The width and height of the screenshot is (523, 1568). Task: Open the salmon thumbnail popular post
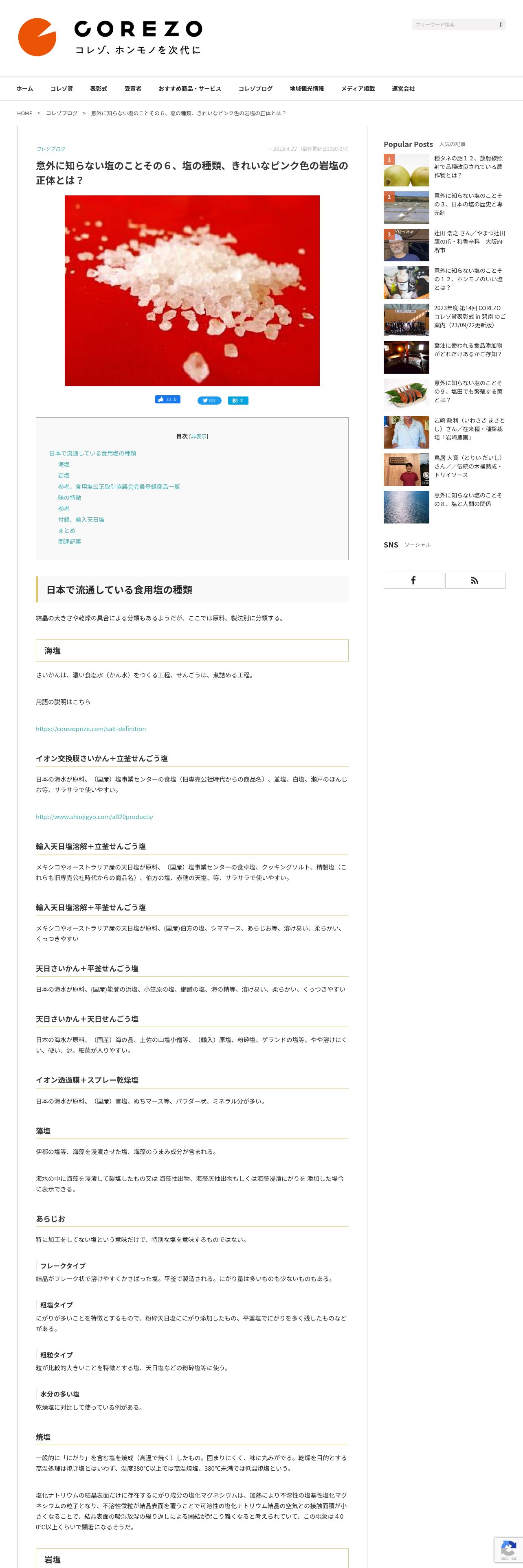click(x=406, y=394)
